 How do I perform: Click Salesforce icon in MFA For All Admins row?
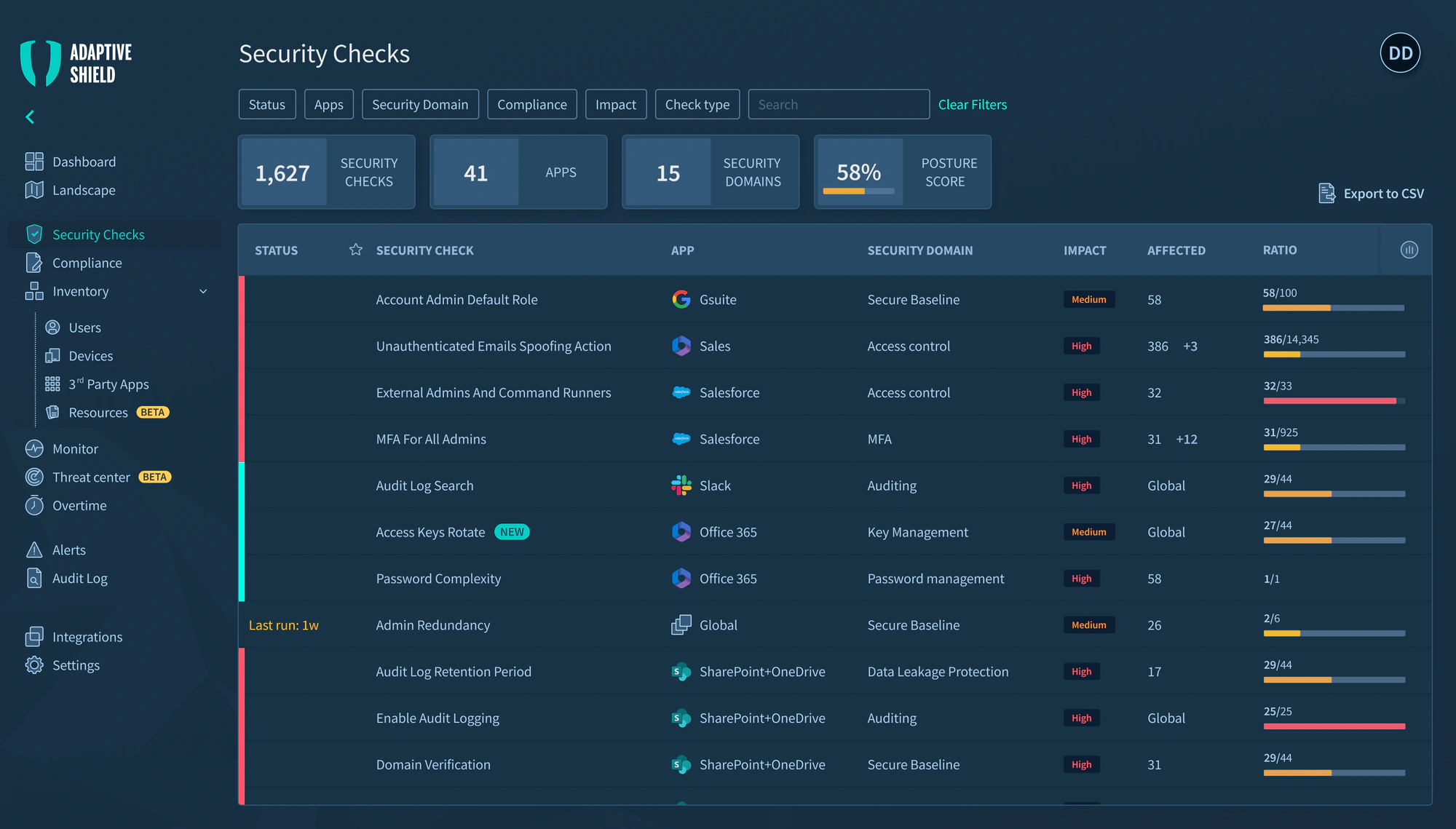681,439
